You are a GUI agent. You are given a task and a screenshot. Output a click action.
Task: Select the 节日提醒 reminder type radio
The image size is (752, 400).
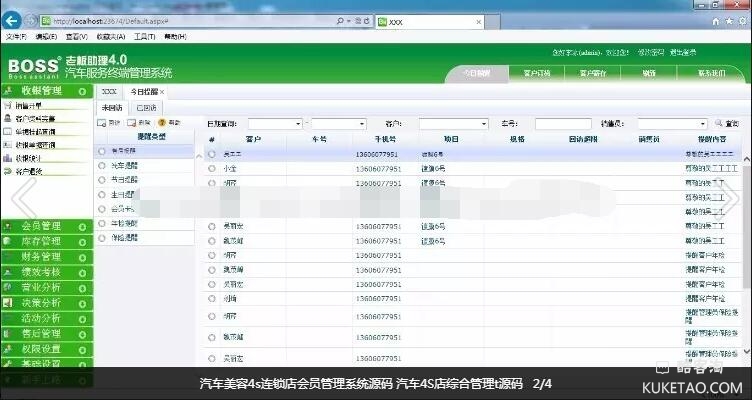[x=101, y=180]
